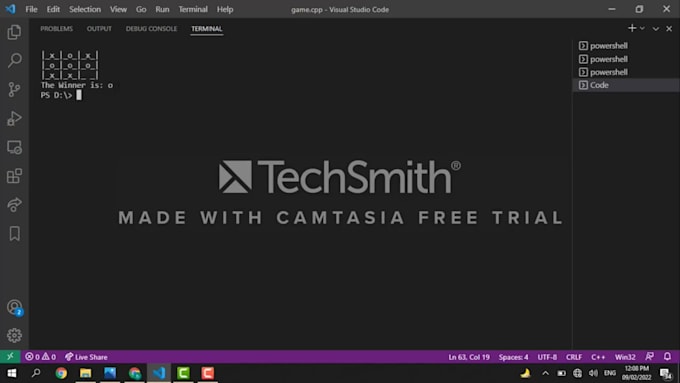Viewport: 680px width, 383px height.
Task: Switch to the Output tab
Action: point(99,29)
